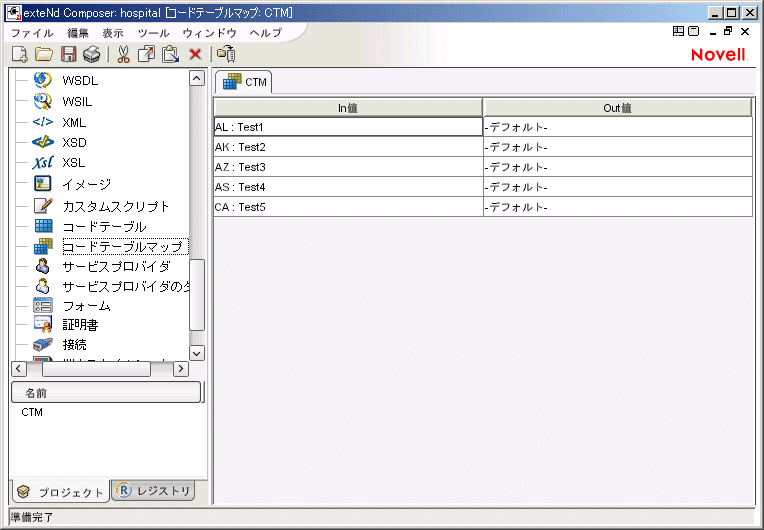Select the XSL icon in tree
764x530 pixels.
43,162
